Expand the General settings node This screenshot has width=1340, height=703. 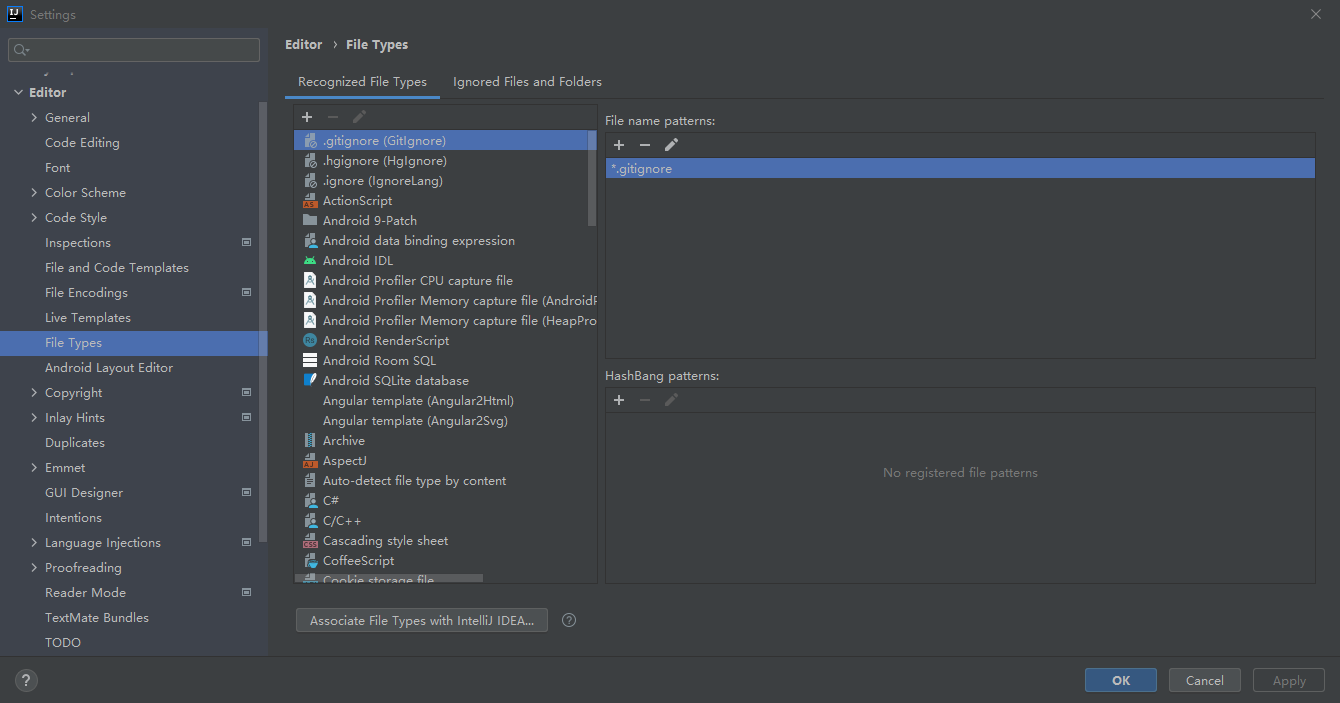coord(34,118)
